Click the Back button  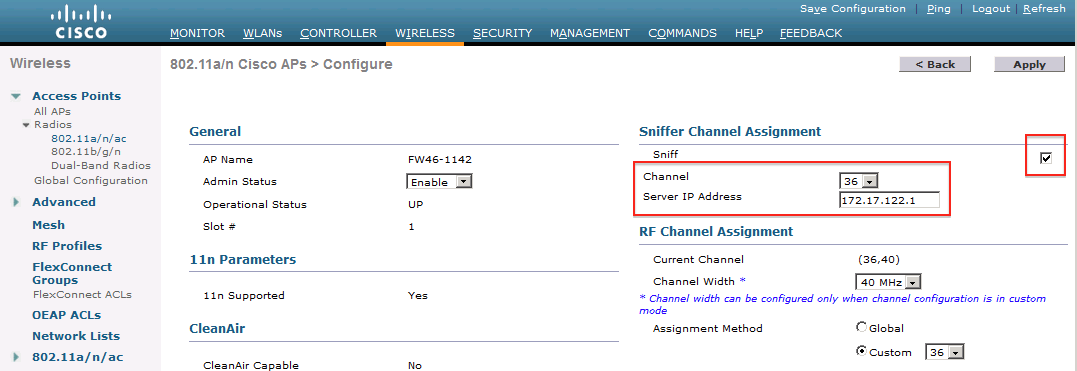point(935,64)
